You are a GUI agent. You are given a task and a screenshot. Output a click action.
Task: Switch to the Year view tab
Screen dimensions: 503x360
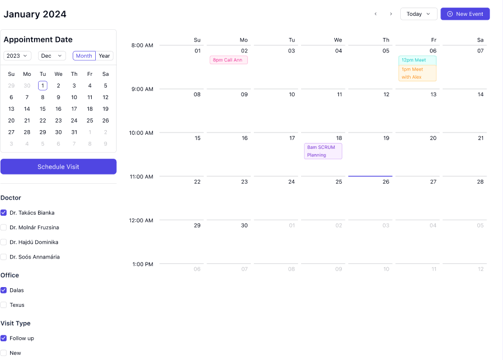(104, 56)
